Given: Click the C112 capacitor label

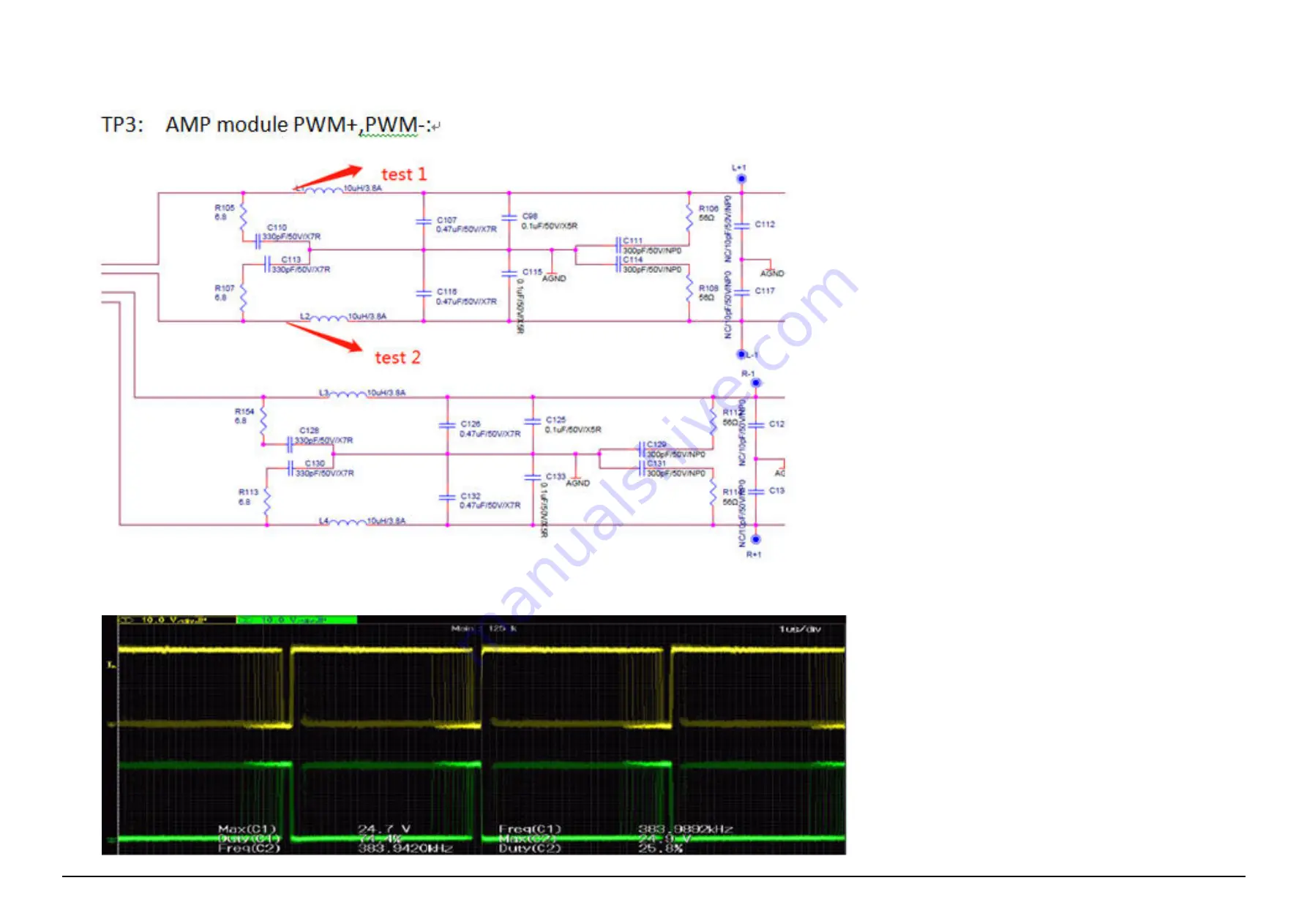Looking at the screenshot, I should tap(765, 225).
